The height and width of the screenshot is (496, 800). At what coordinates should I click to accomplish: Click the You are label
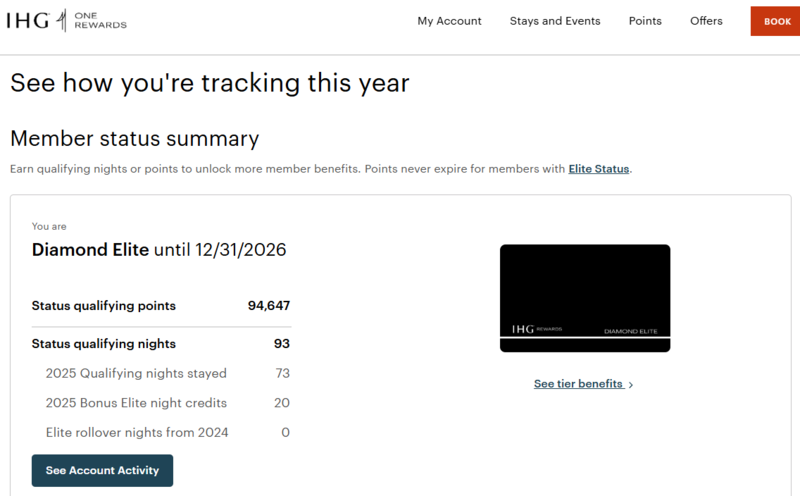[49, 226]
